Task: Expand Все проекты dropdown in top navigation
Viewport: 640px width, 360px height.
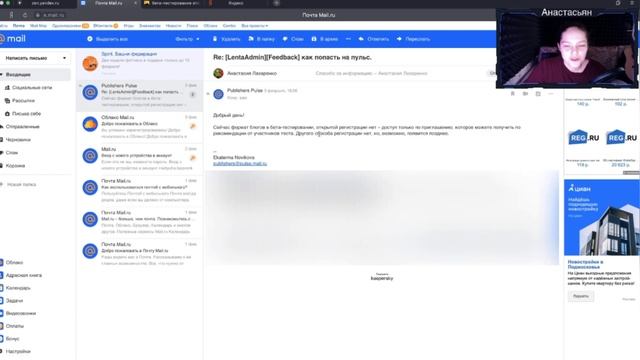Action: [255, 25]
